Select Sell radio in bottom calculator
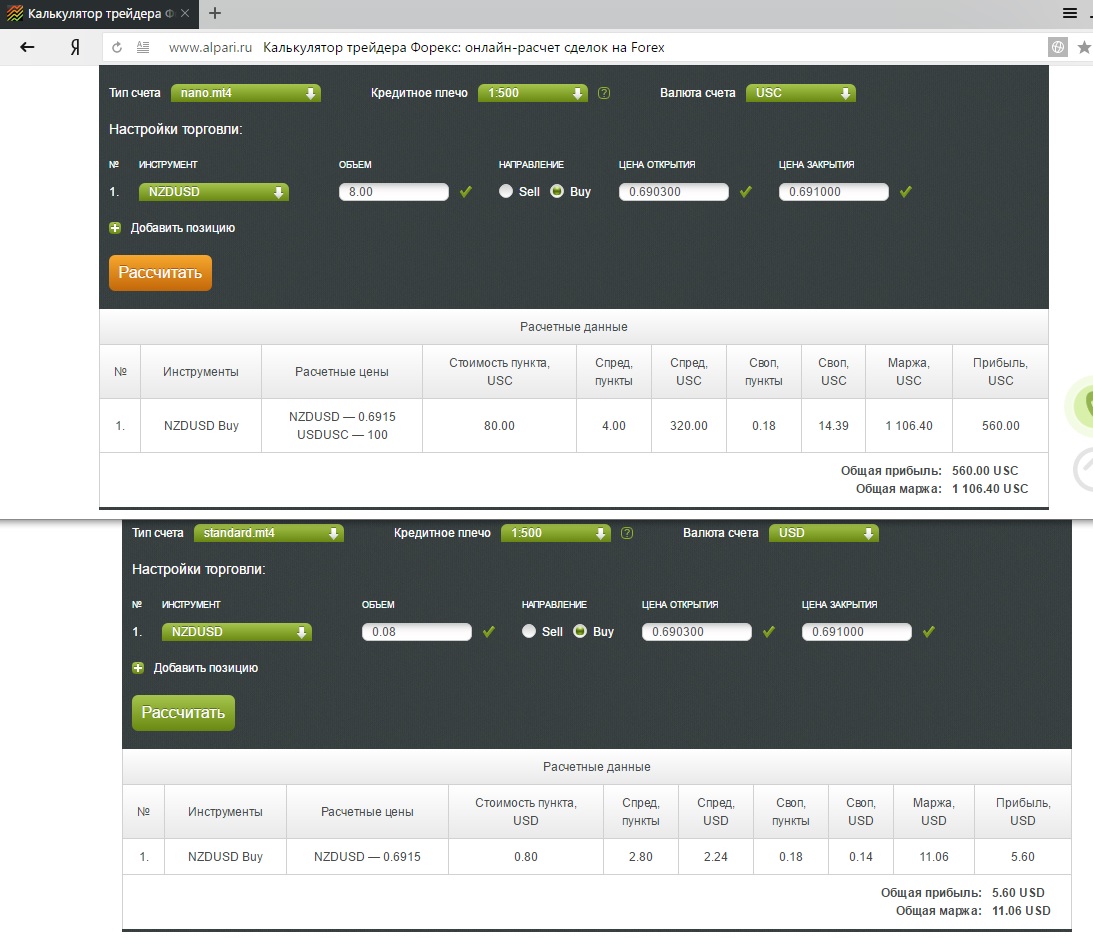The width and height of the screenshot is (1093, 947). (x=529, y=631)
